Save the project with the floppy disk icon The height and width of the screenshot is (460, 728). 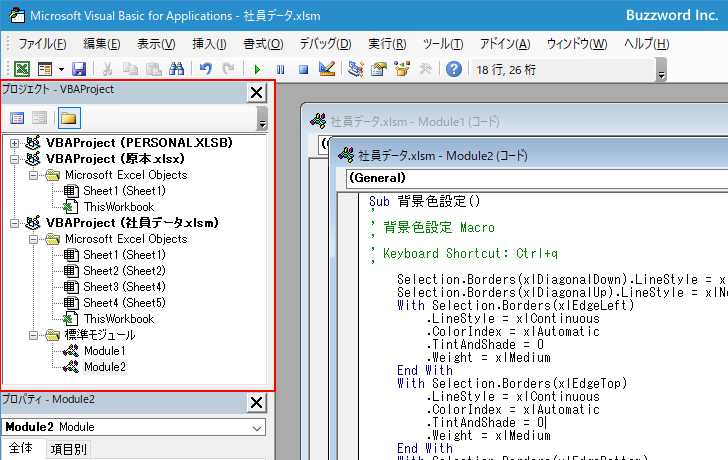(x=79, y=69)
